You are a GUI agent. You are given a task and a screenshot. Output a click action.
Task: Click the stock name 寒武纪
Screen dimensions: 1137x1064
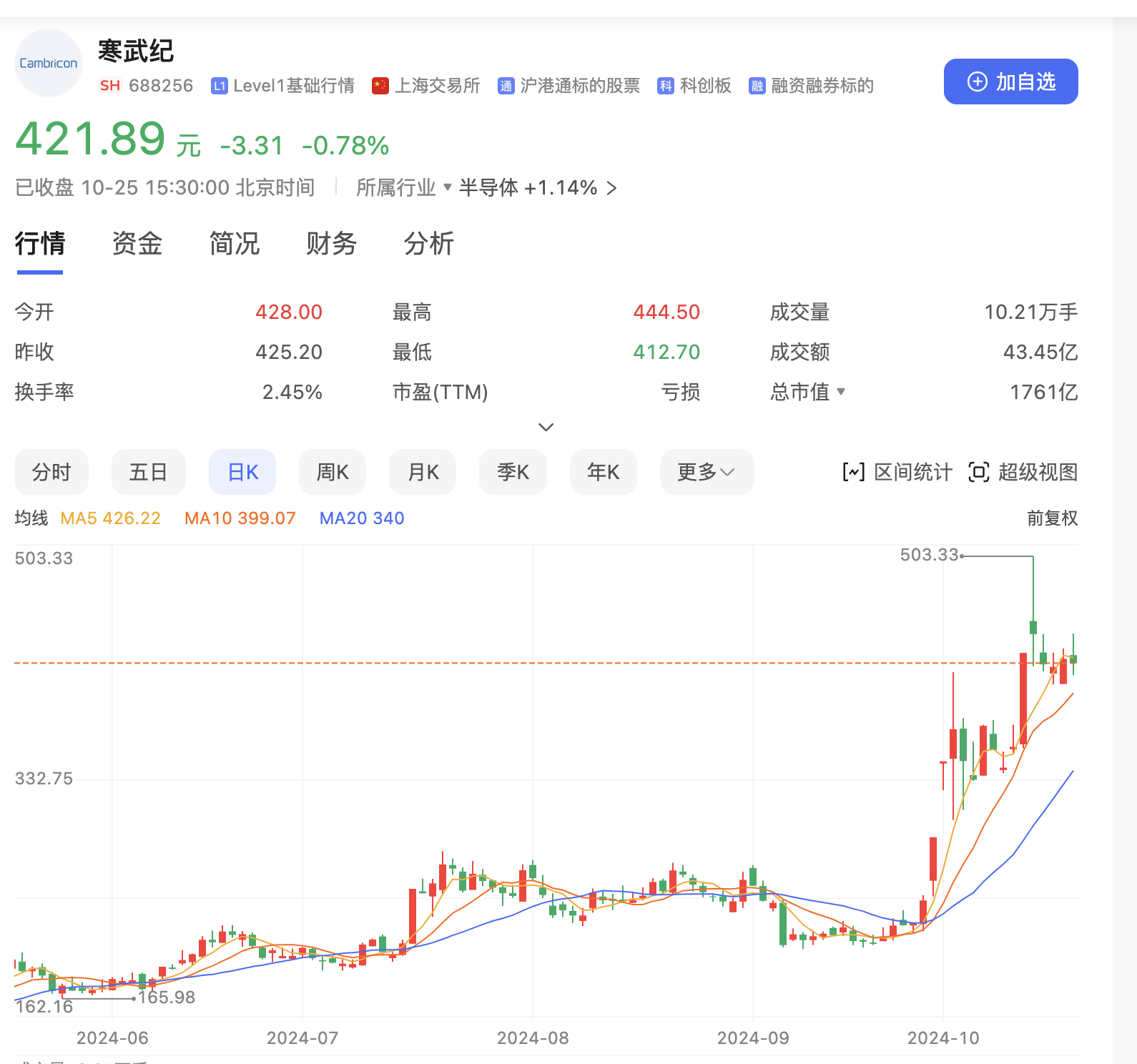point(136,51)
